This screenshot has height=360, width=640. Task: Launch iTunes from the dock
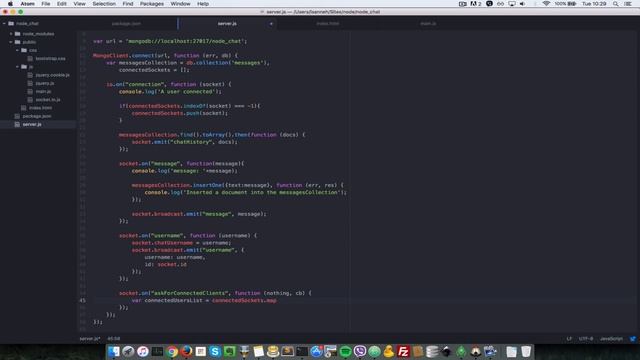143,351
